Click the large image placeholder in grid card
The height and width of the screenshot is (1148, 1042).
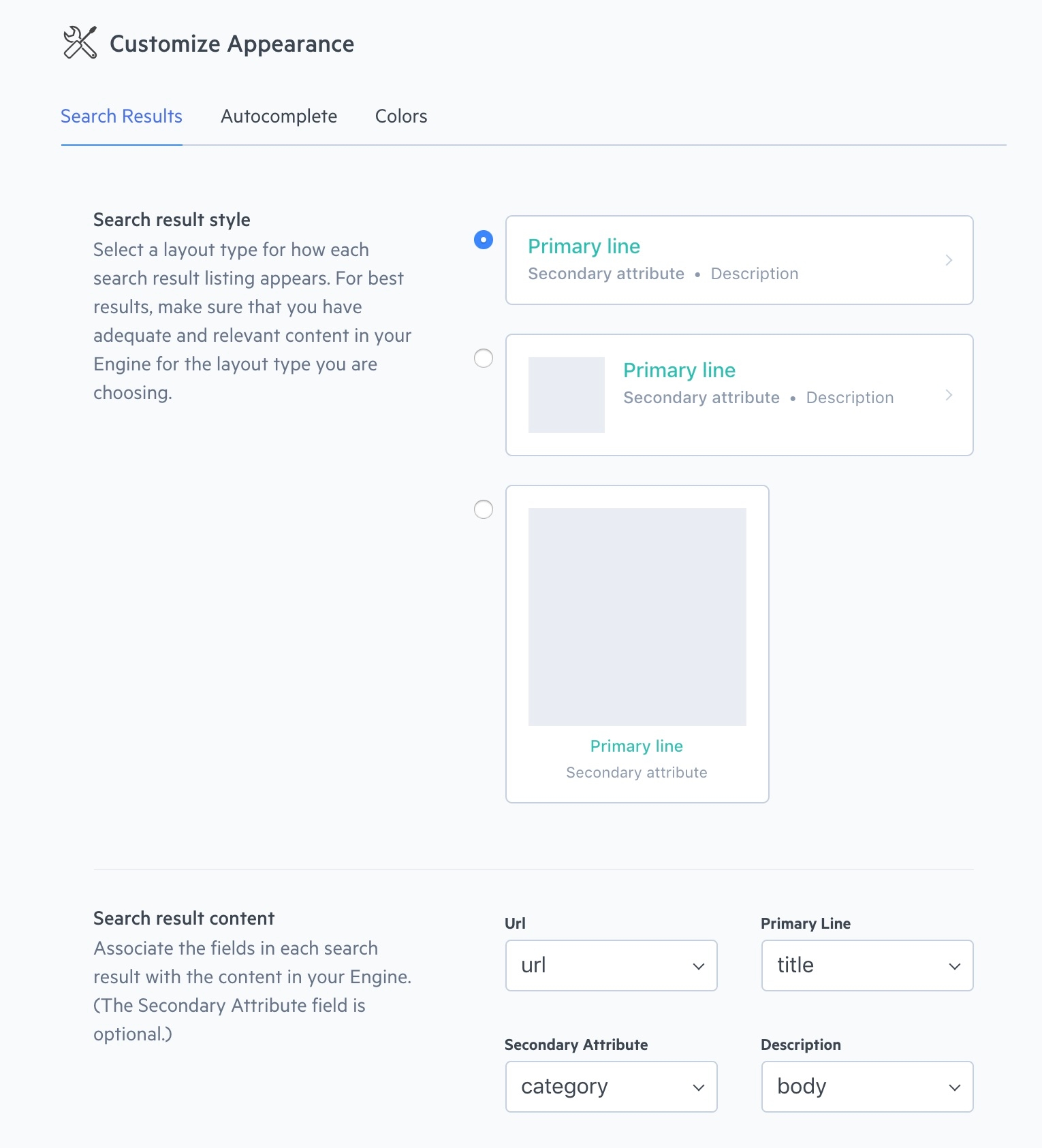[637, 617]
